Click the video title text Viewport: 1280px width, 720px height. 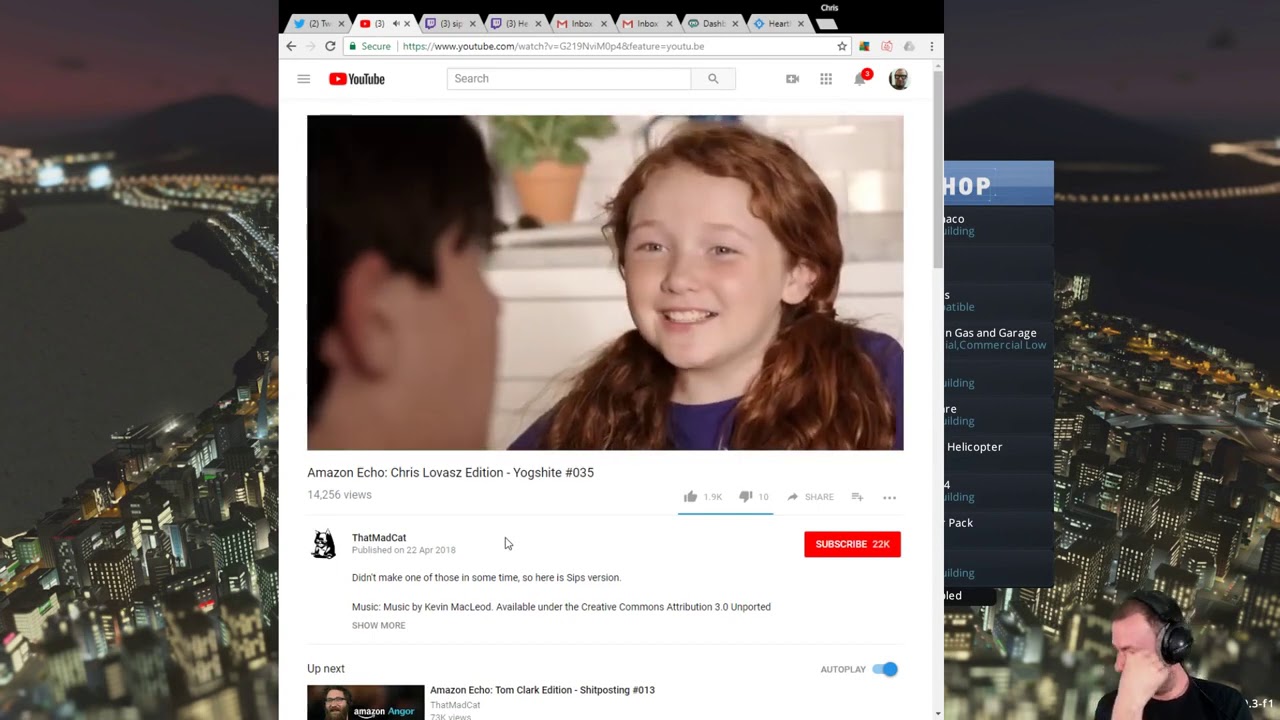[x=450, y=473]
